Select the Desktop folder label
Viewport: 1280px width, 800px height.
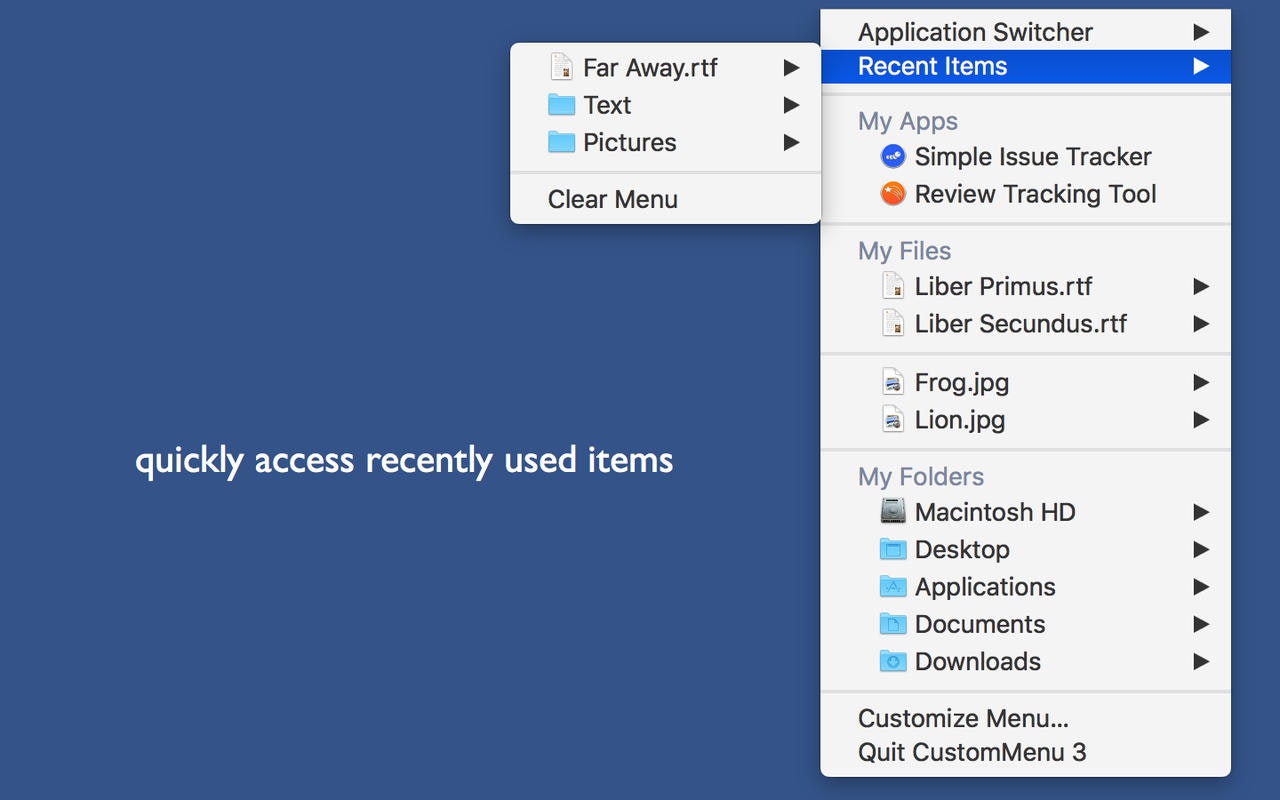[962, 550]
